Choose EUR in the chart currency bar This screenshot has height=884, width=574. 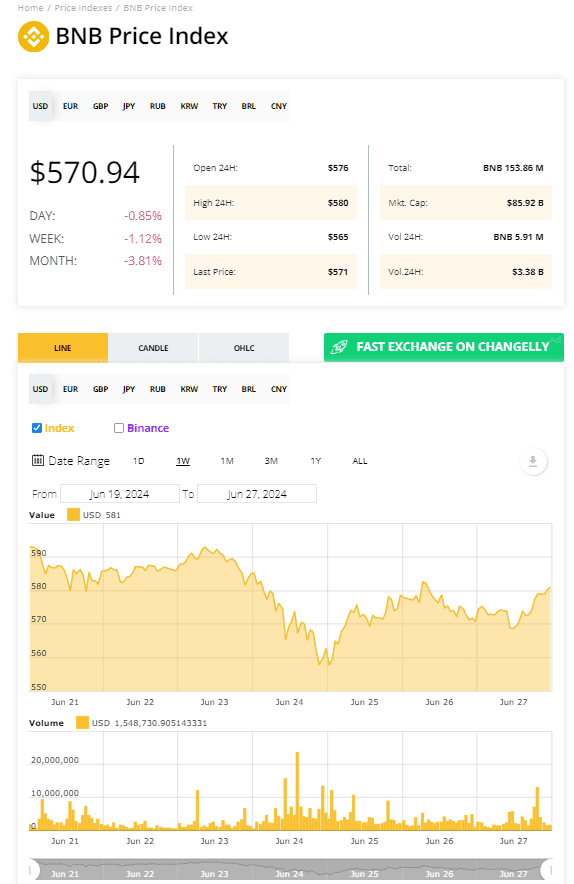(x=70, y=389)
